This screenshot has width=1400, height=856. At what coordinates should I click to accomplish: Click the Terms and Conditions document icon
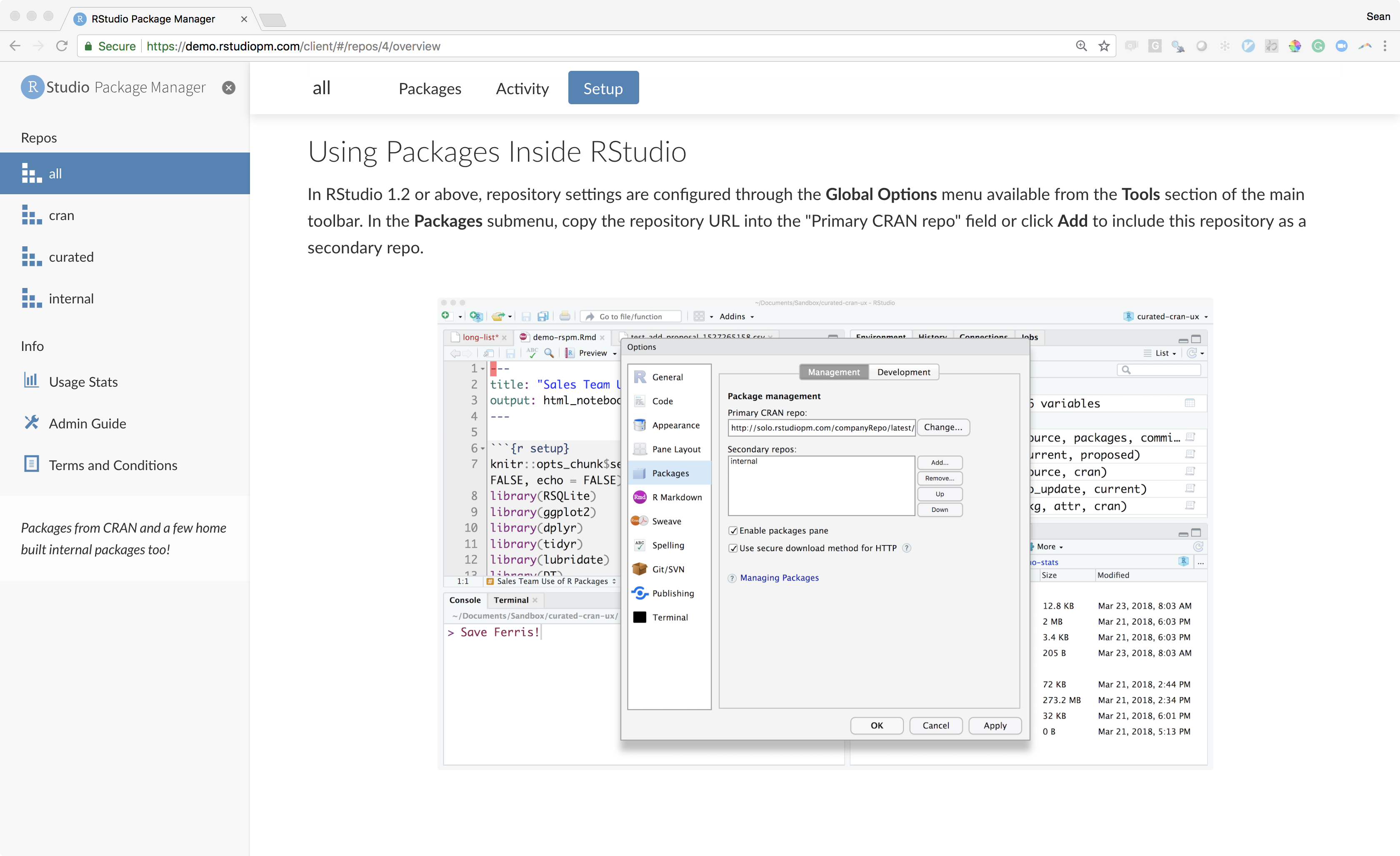[31, 464]
